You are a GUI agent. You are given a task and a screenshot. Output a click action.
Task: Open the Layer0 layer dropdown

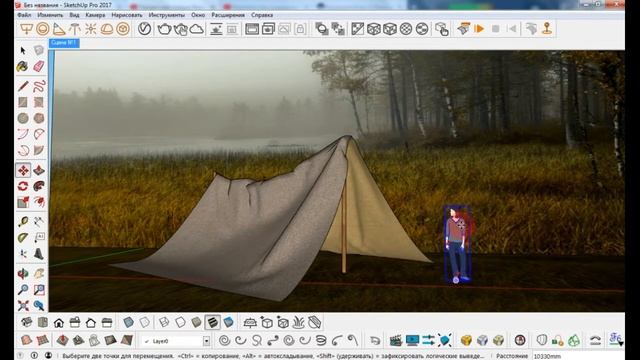pos(207,340)
